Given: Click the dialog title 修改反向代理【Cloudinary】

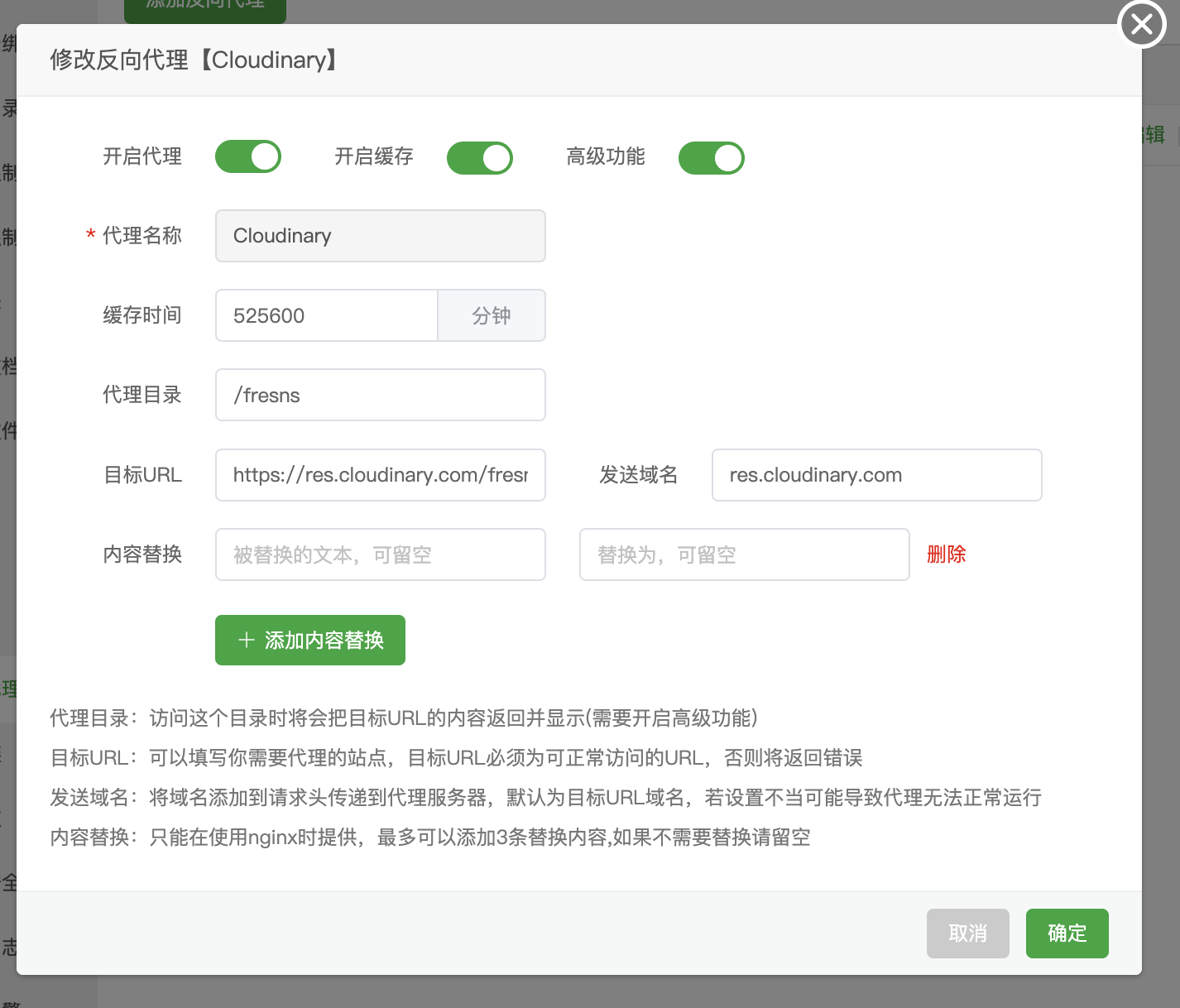Looking at the screenshot, I should pos(195,60).
